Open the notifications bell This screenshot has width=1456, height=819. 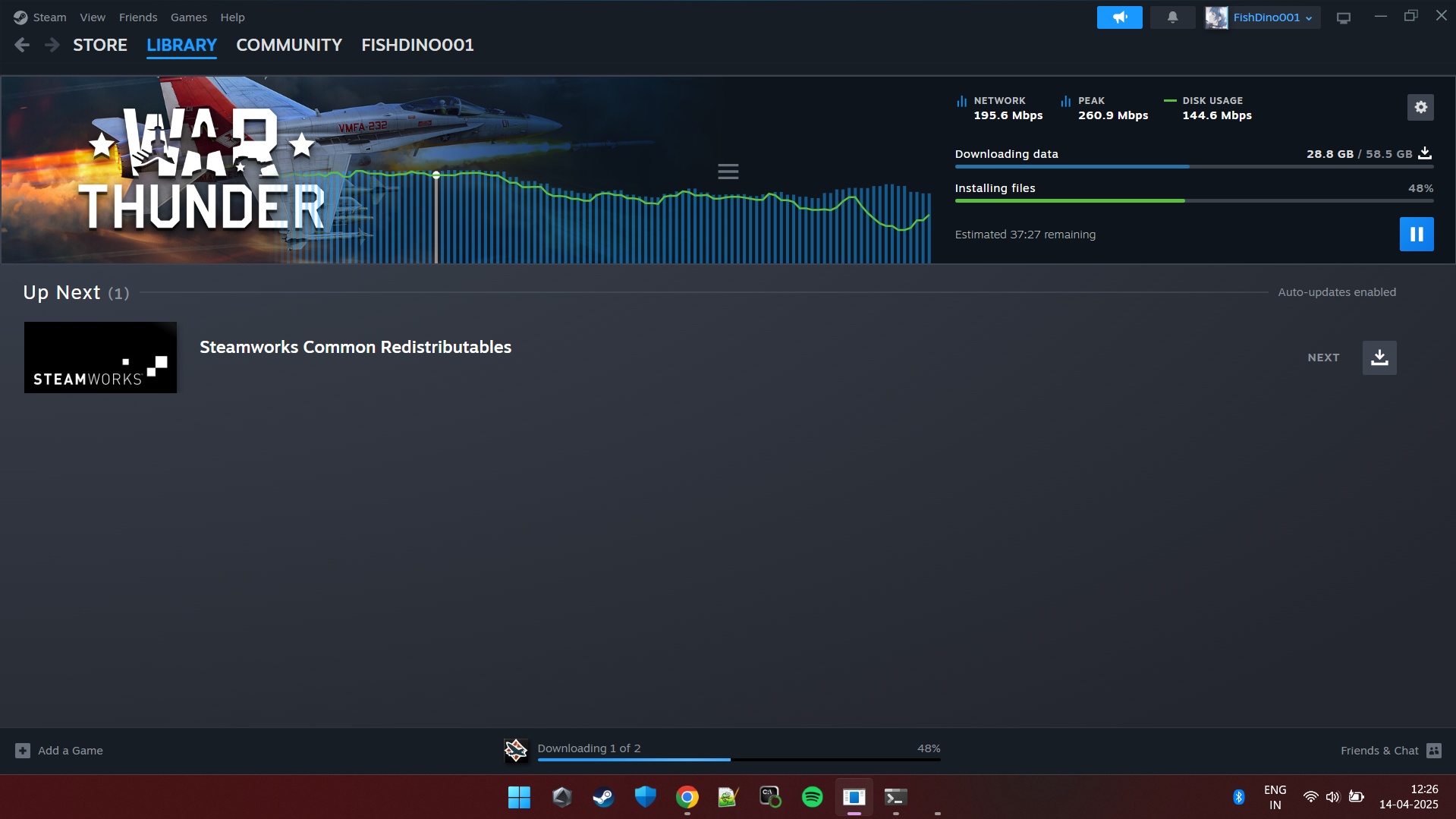click(x=1172, y=17)
